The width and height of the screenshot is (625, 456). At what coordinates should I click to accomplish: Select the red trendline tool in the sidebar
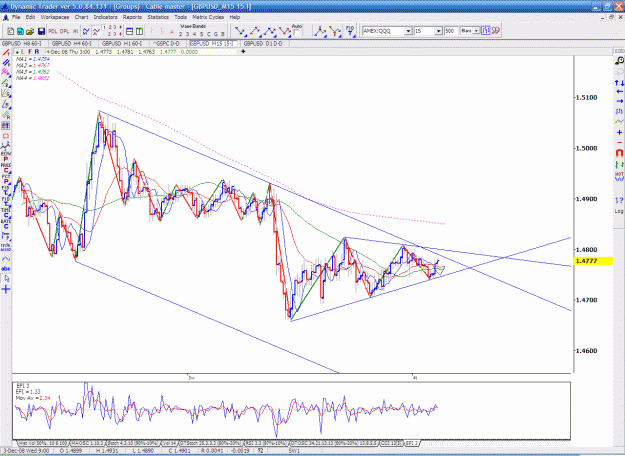[6, 52]
